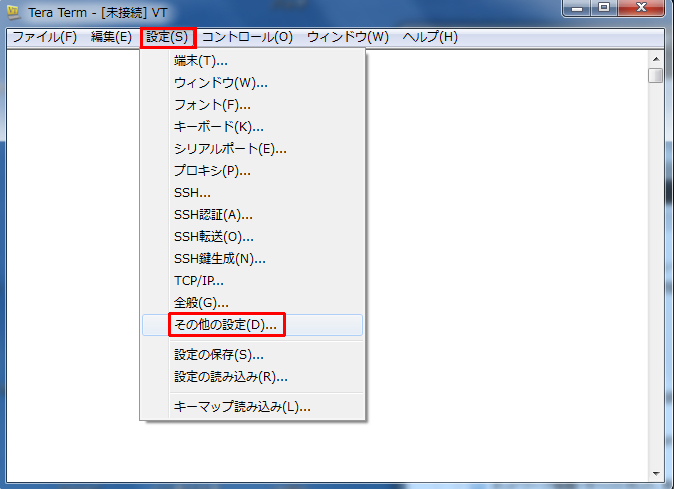Open the ファイル(F) menu
This screenshot has width=674, height=489.
pos(44,37)
